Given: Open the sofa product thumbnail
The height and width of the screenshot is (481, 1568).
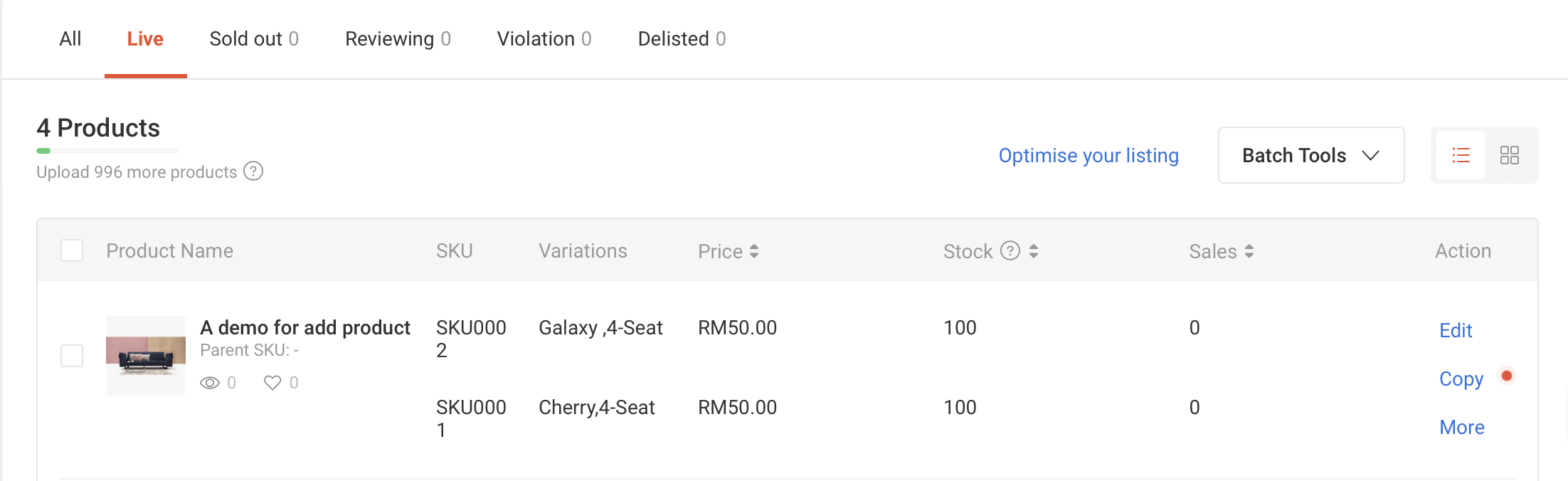Looking at the screenshot, I should [146, 356].
